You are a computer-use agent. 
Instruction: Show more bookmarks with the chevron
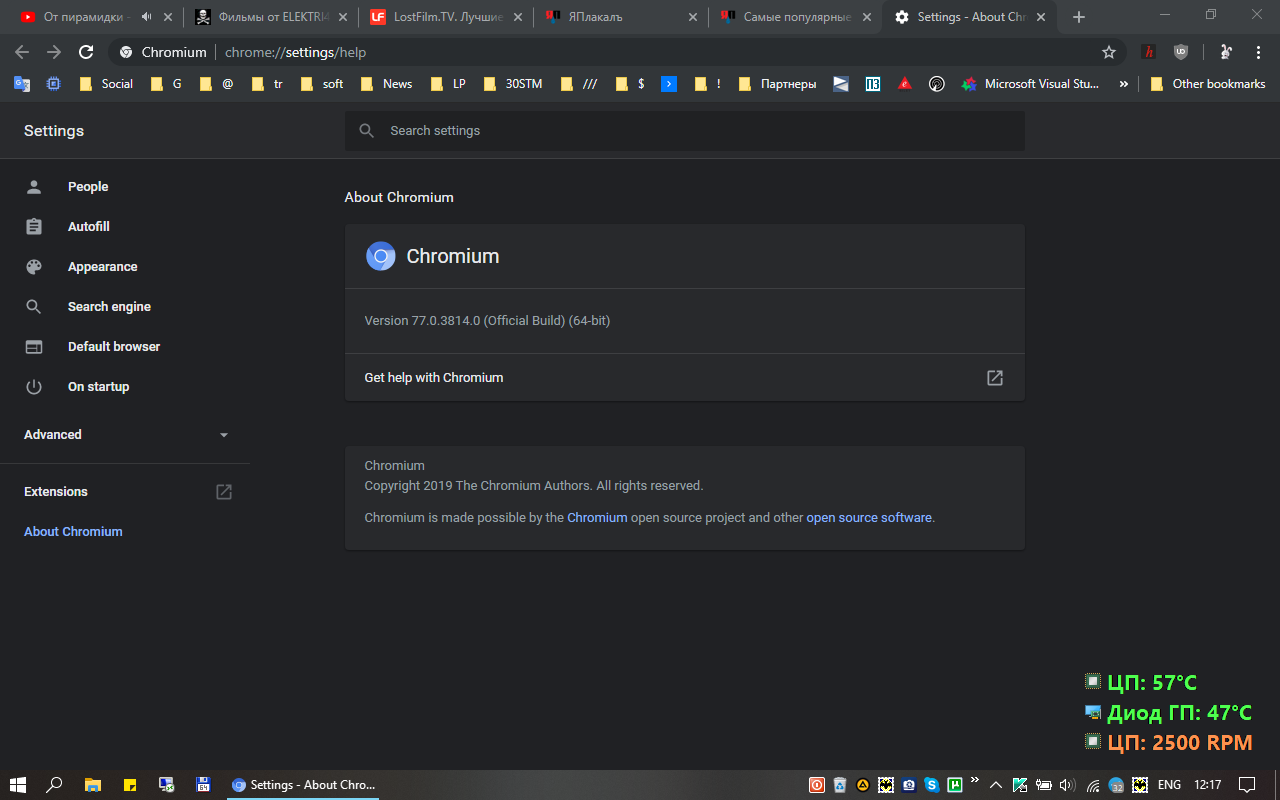click(x=1124, y=84)
